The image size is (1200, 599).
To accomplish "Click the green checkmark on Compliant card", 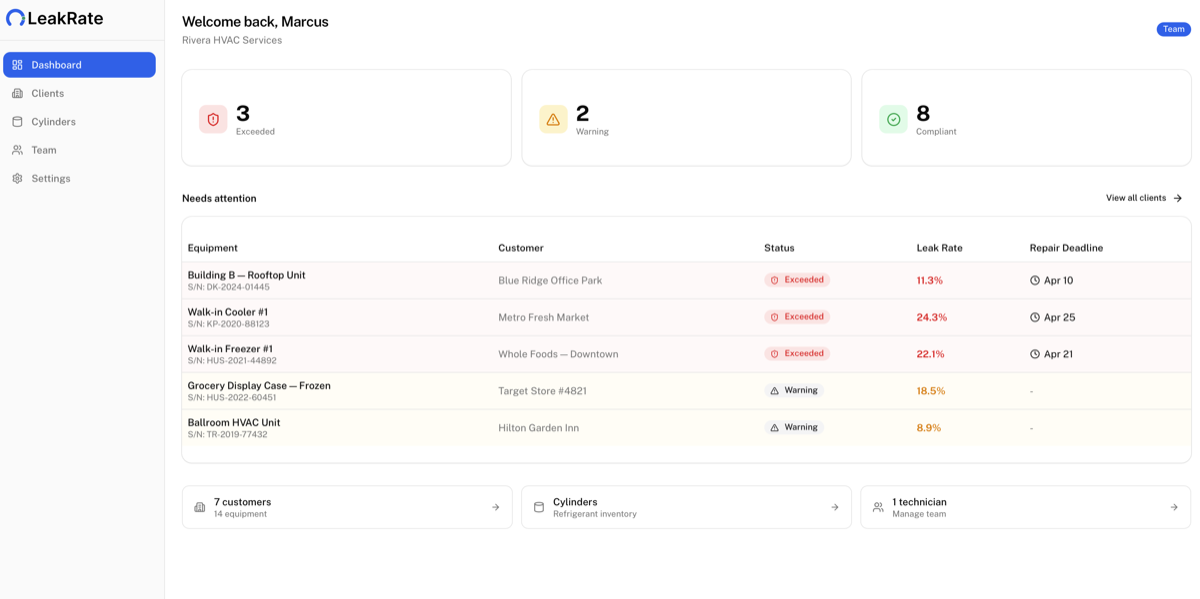I will tap(893, 117).
